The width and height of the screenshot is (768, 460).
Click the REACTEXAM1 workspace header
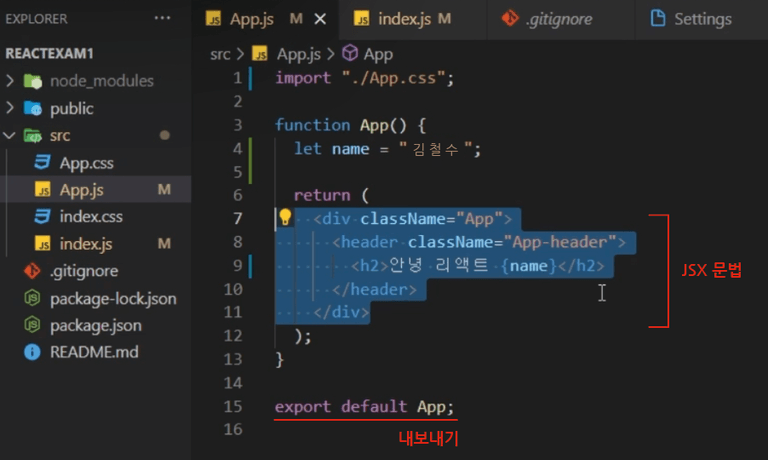pos(49,53)
